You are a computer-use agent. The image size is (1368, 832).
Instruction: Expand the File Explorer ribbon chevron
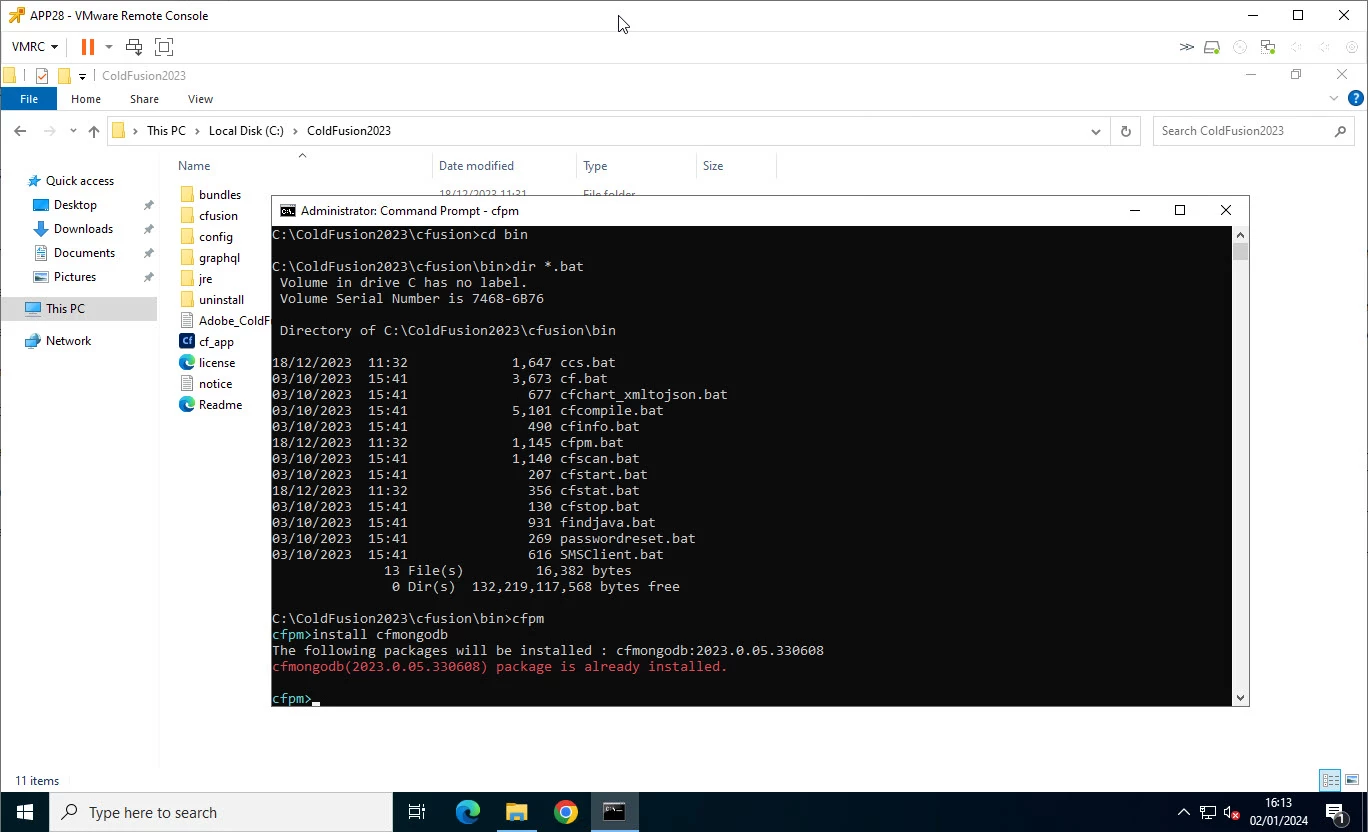click(x=1333, y=99)
